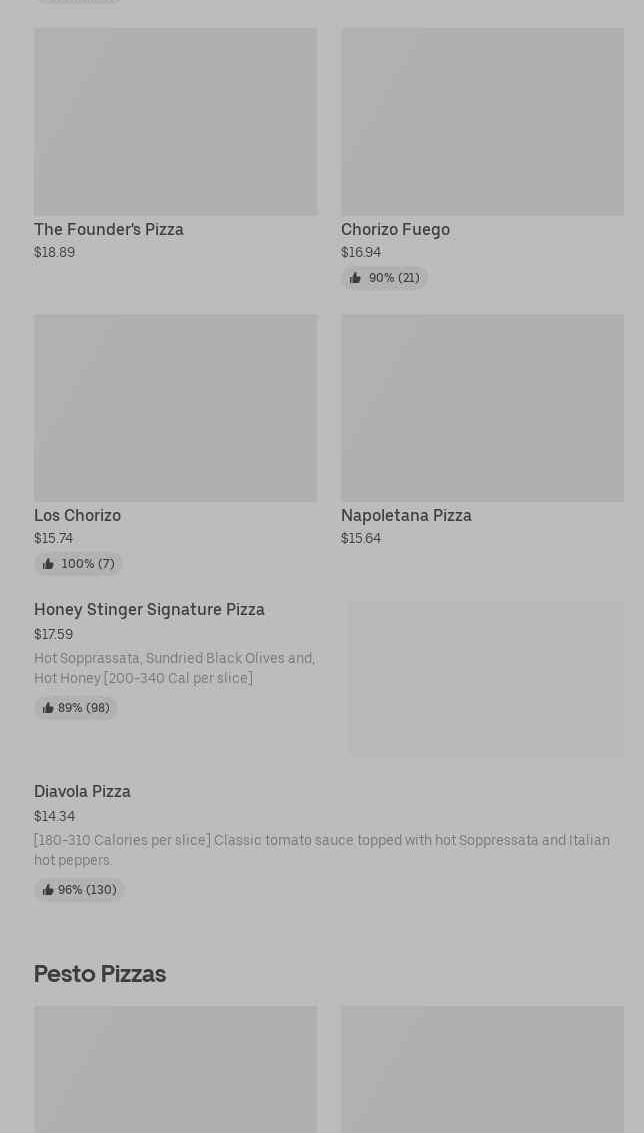Click thumbs-up icon on Diavola Pizza rating
Screen dimensions: 644x1133
(x=48, y=890)
